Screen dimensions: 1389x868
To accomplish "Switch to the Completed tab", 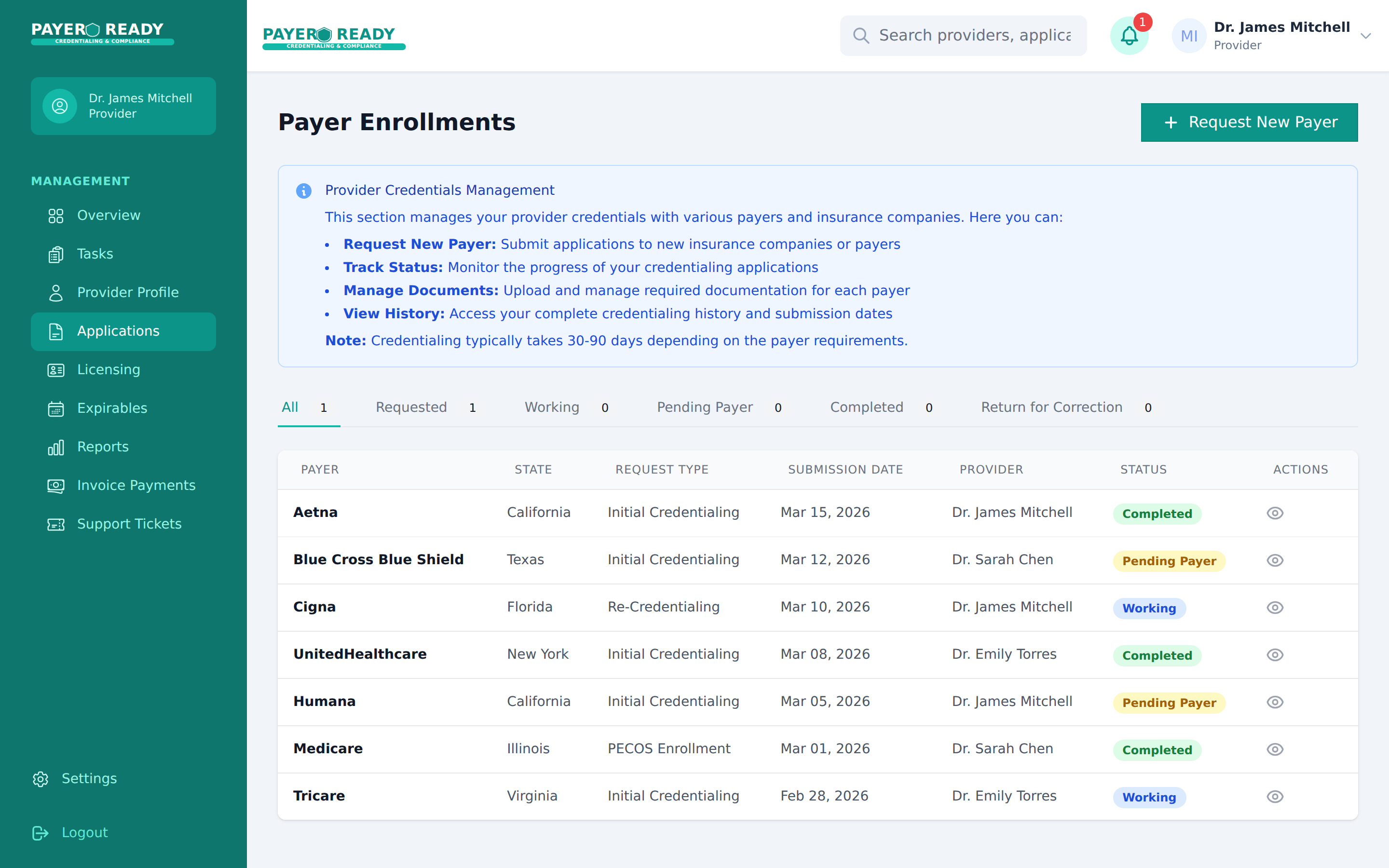I will point(867,407).
